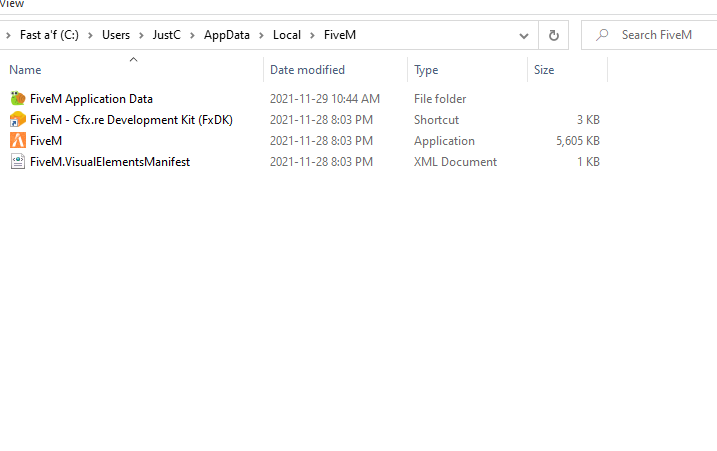This screenshot has height=451, width=717.
Task: Click the orange FiveM application icon
Action: [18, 140]
